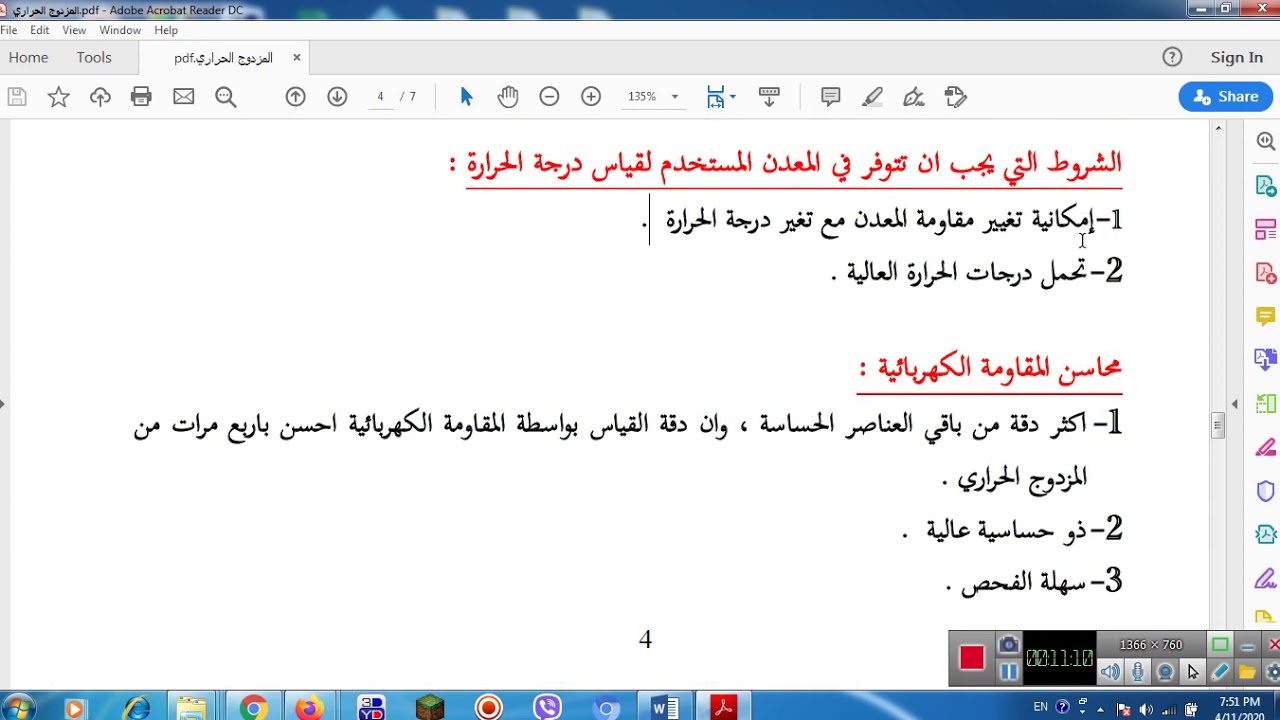Viewport: 1280px width, 720px height.
Task: Select the open PDF document tab
Action: (223, 58)
